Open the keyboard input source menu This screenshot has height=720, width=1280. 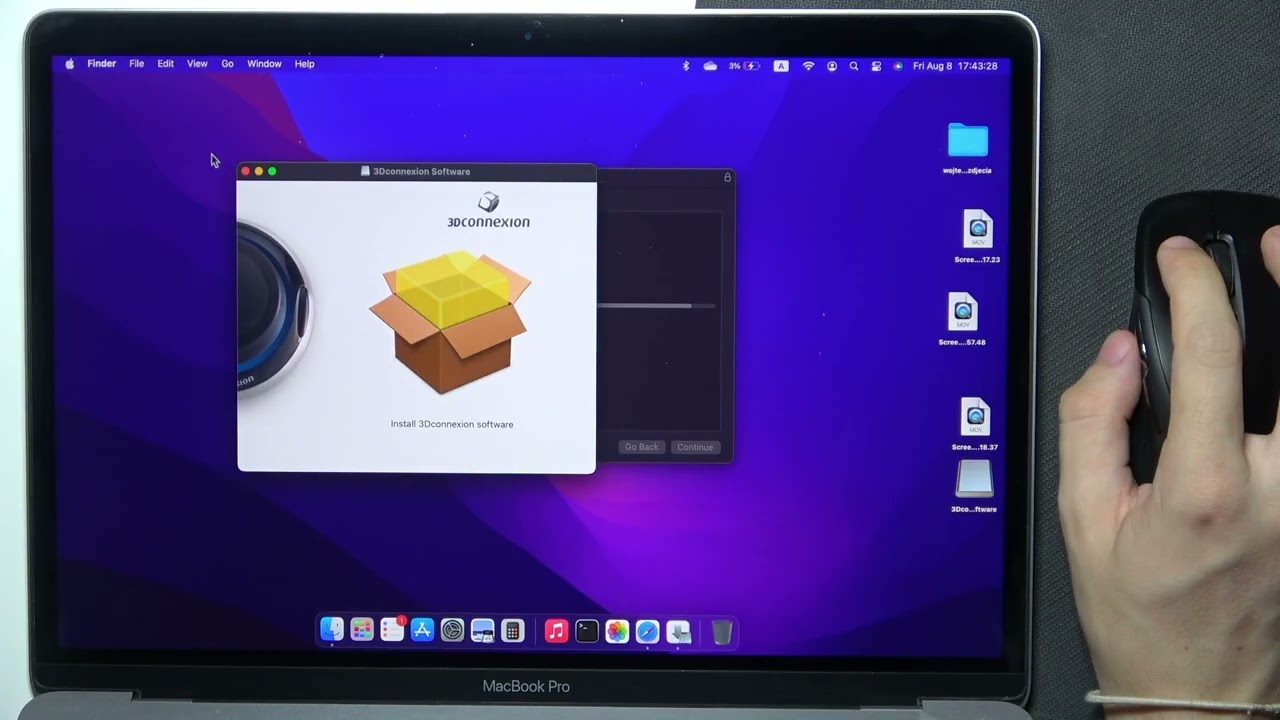point(781,66)
